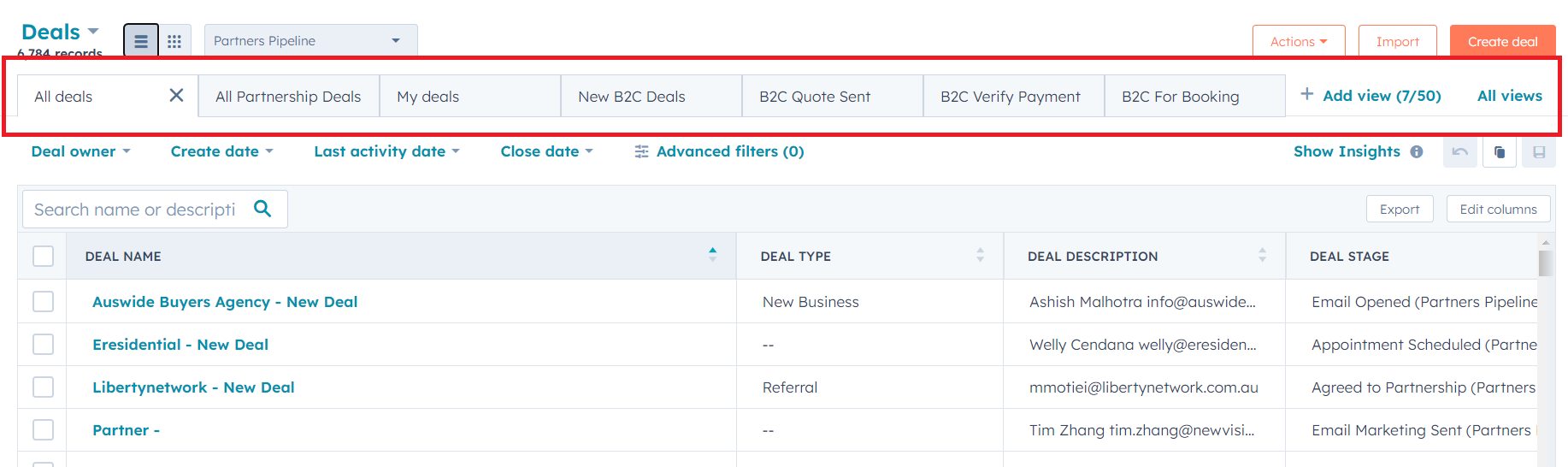1568x467 pixels.
Task: Switch to the B2C Quote Sent tab
Action: pyautogui.click(x=815, y=97)
